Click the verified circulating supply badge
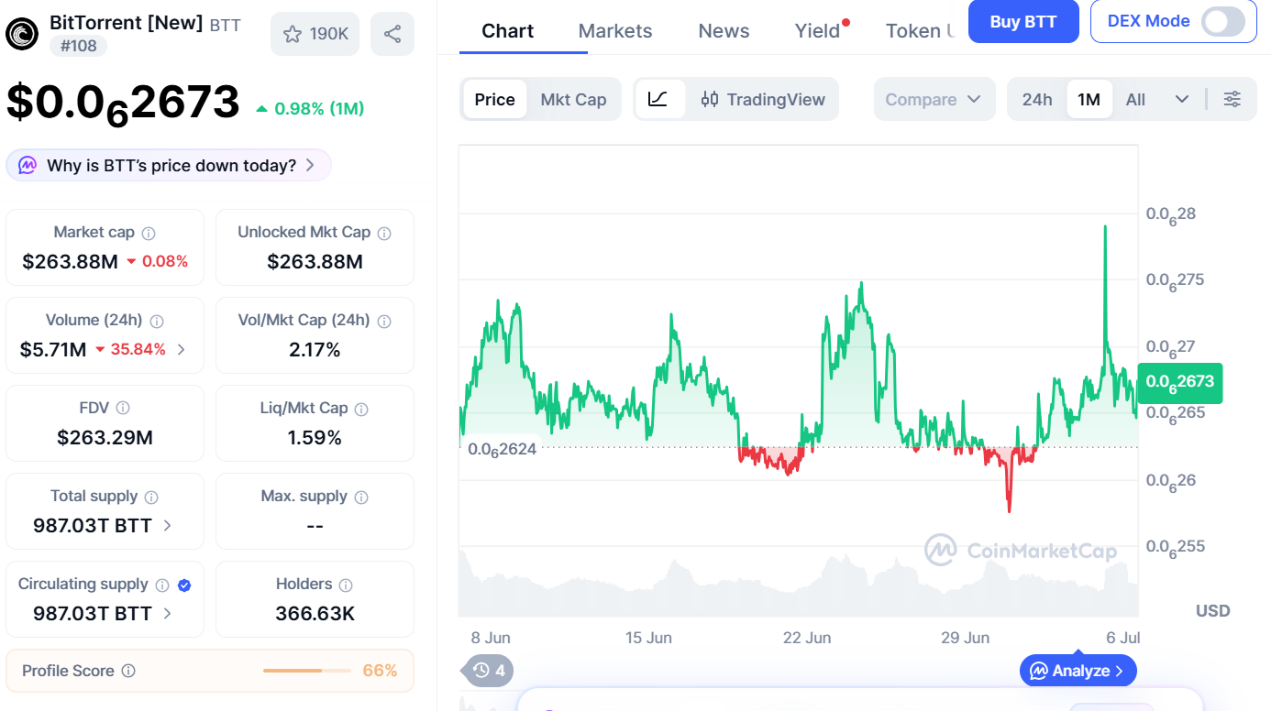 tap(184, 585)
